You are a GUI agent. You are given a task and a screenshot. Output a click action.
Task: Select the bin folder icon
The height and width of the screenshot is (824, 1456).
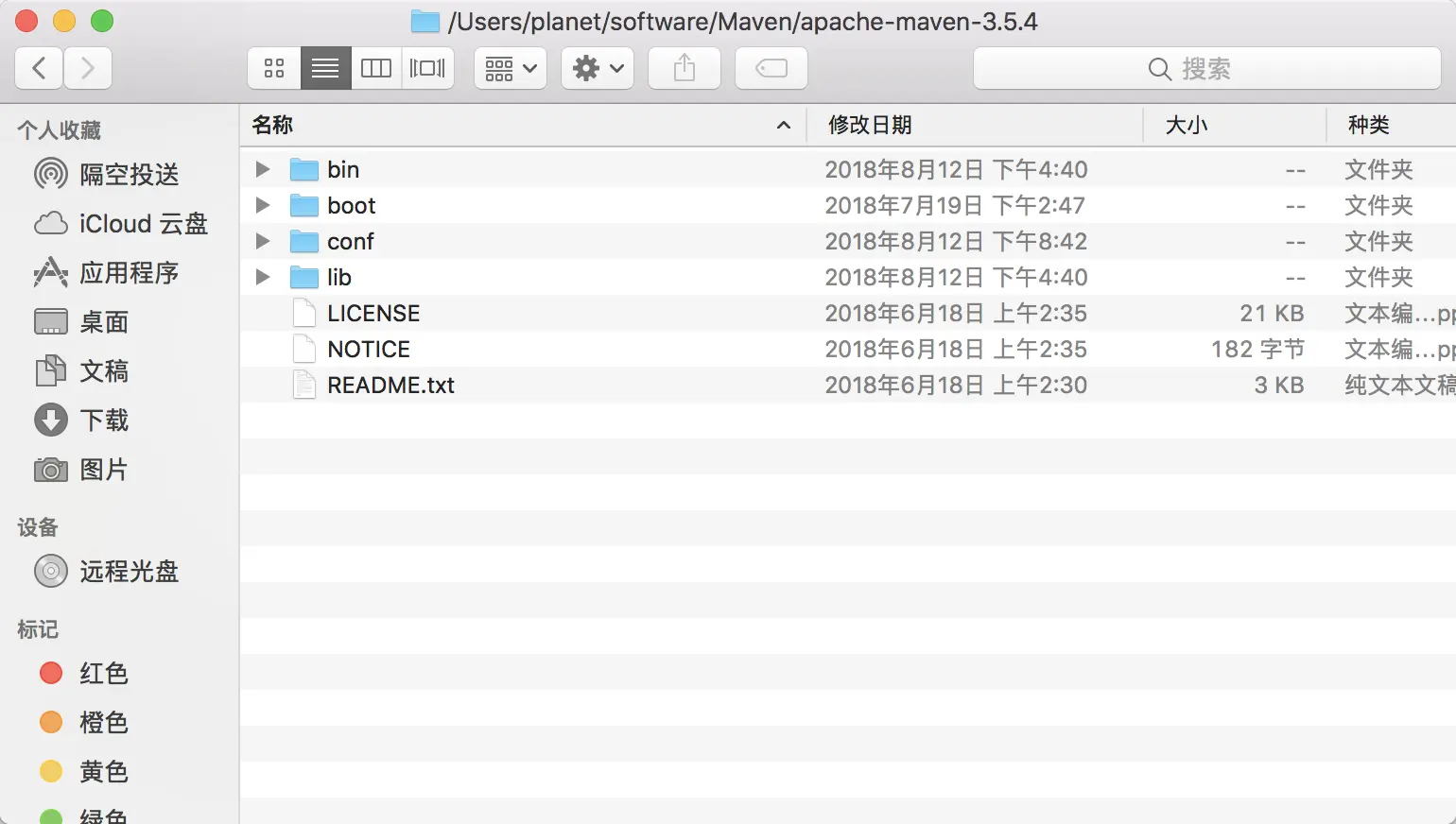[x=303, y=169]
